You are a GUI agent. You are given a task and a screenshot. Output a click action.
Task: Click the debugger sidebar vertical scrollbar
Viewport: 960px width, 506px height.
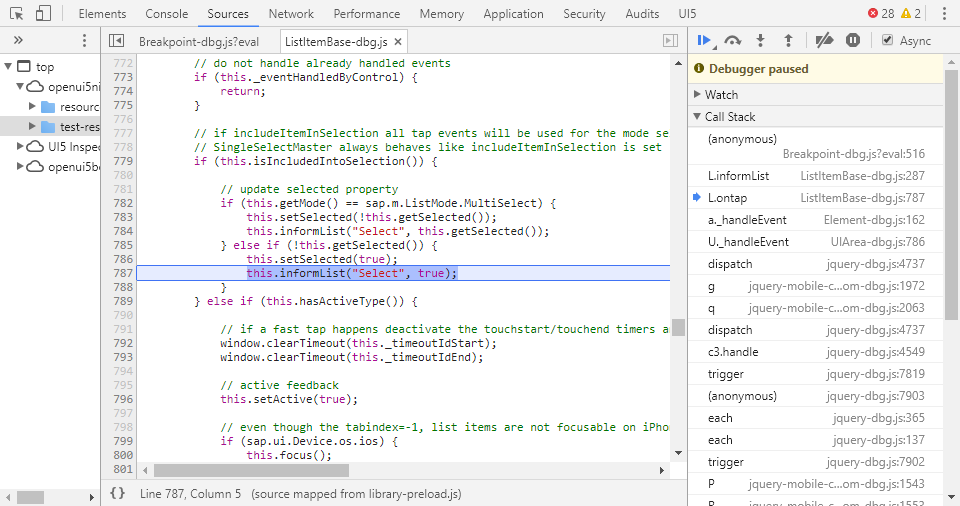951,195
